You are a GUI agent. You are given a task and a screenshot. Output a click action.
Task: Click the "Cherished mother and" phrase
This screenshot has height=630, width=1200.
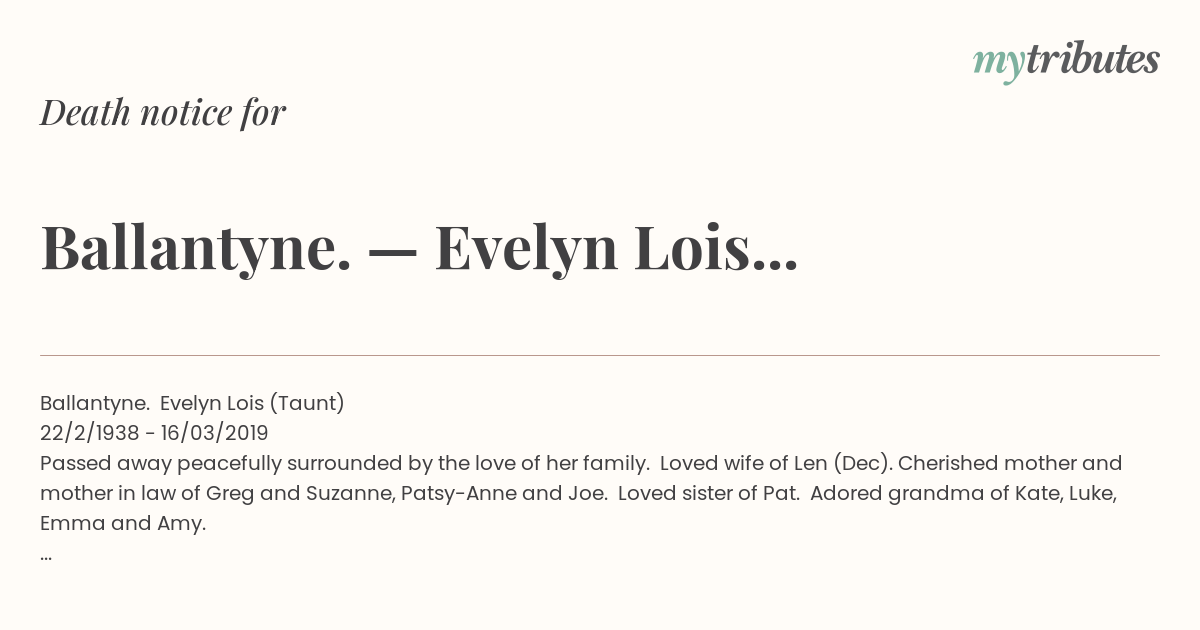(1010, 463)
